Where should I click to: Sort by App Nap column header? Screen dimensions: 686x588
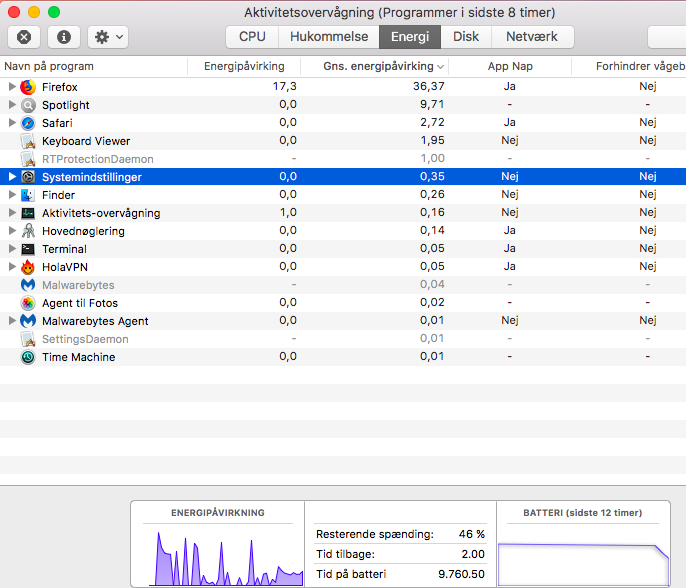(x=510, y=66)
